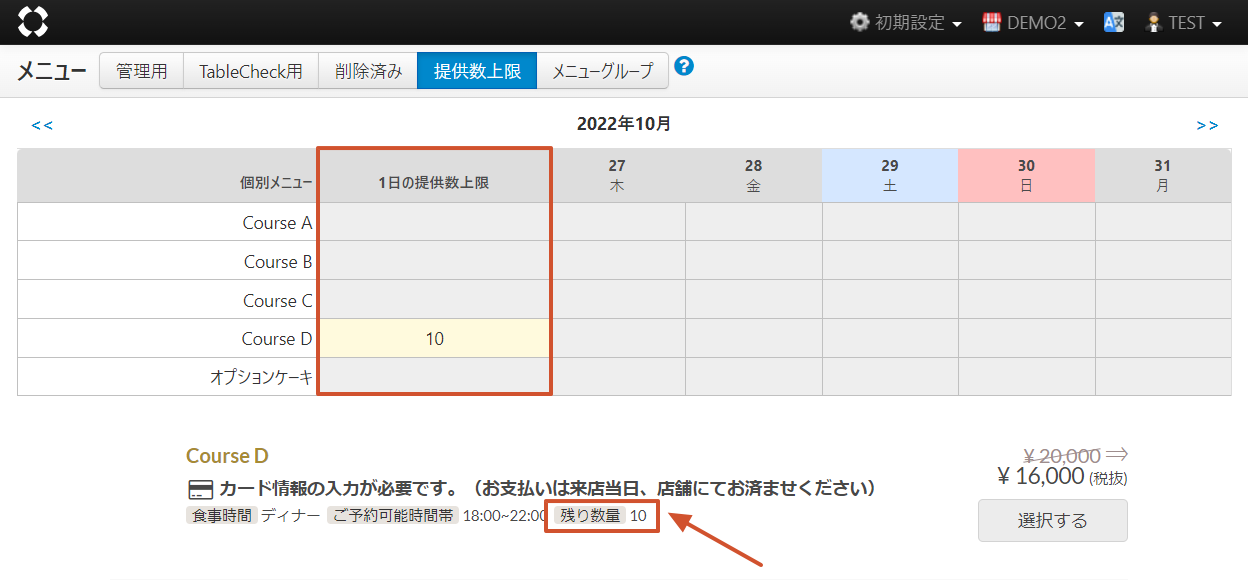Click Course A cell for the 31st
The height and width of the screenshot is (580, 1248).
point(1163,222)
